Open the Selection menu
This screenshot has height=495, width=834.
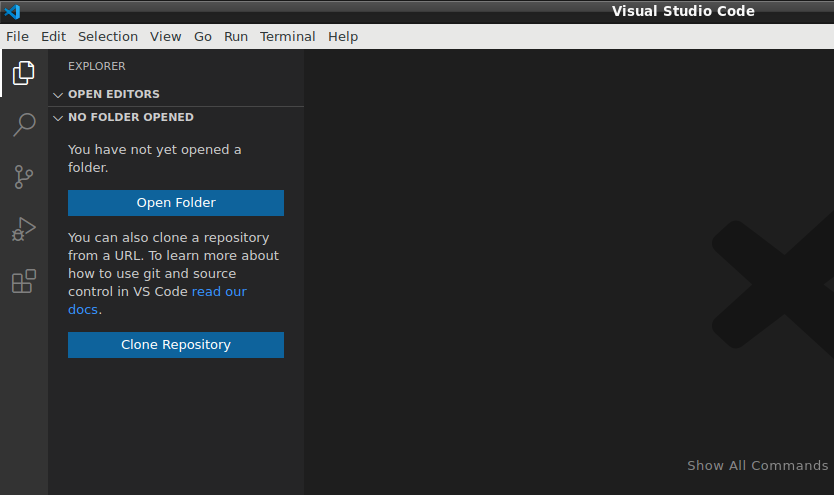[108, 37]
